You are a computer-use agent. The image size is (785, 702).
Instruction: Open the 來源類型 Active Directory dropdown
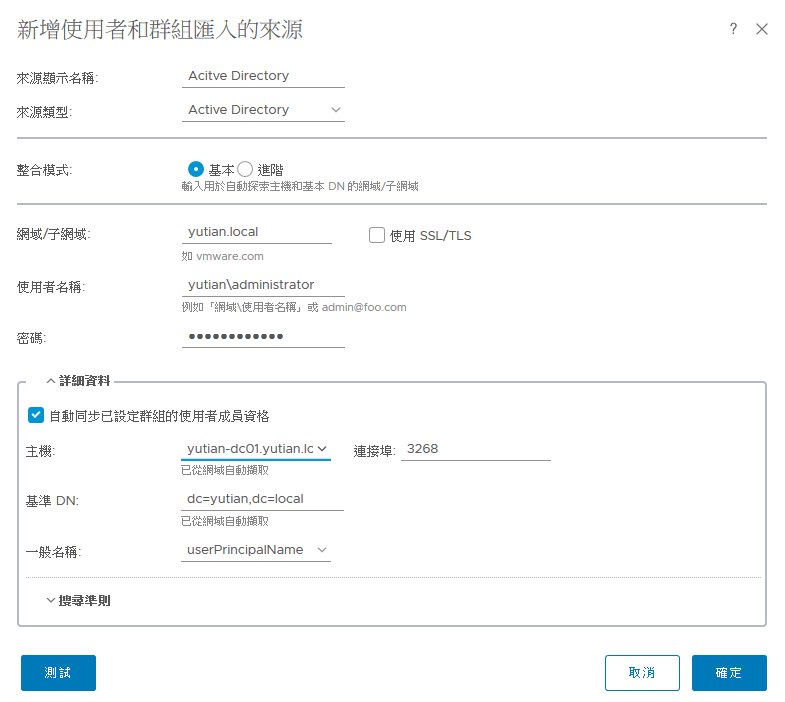click(263, 110)
